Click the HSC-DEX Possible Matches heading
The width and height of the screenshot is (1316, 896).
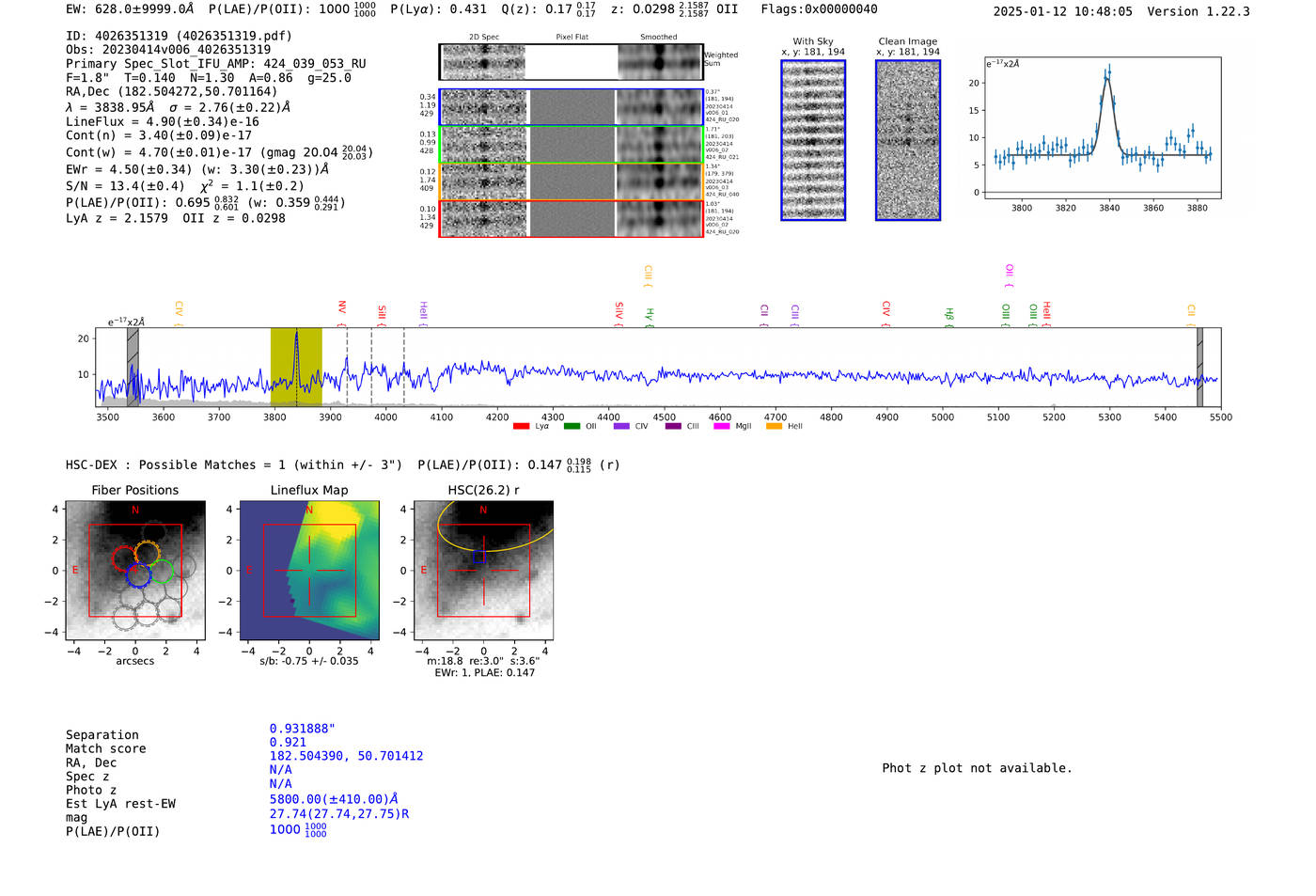coord(235,464)
